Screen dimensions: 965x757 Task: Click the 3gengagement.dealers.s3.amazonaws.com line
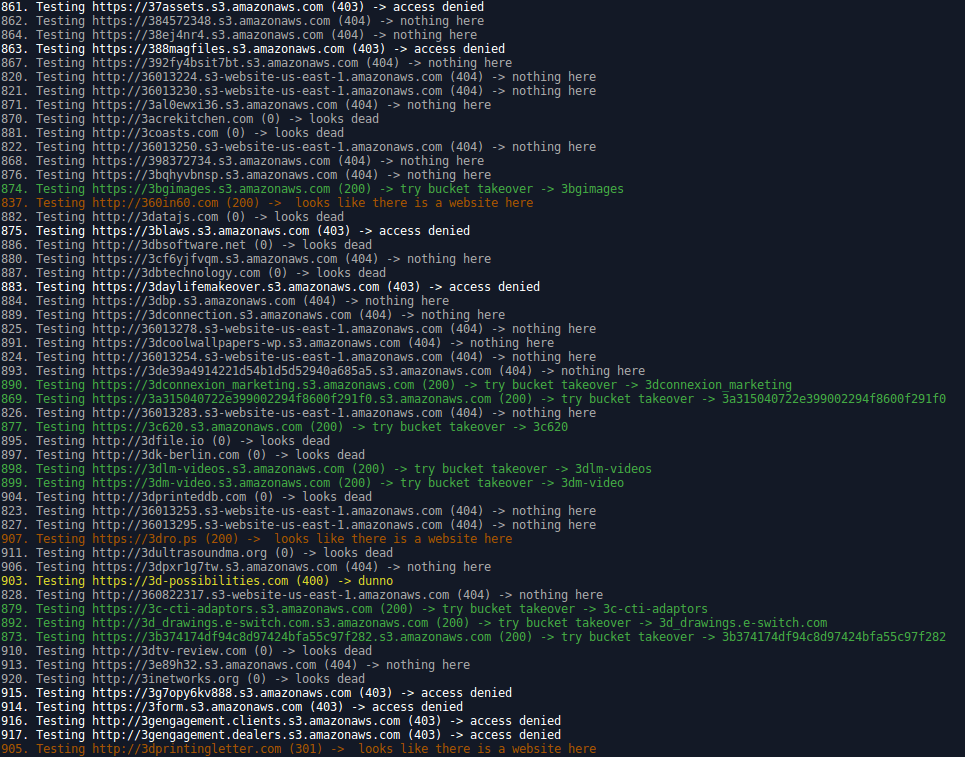pyautogui.click(x=281, y=735)
